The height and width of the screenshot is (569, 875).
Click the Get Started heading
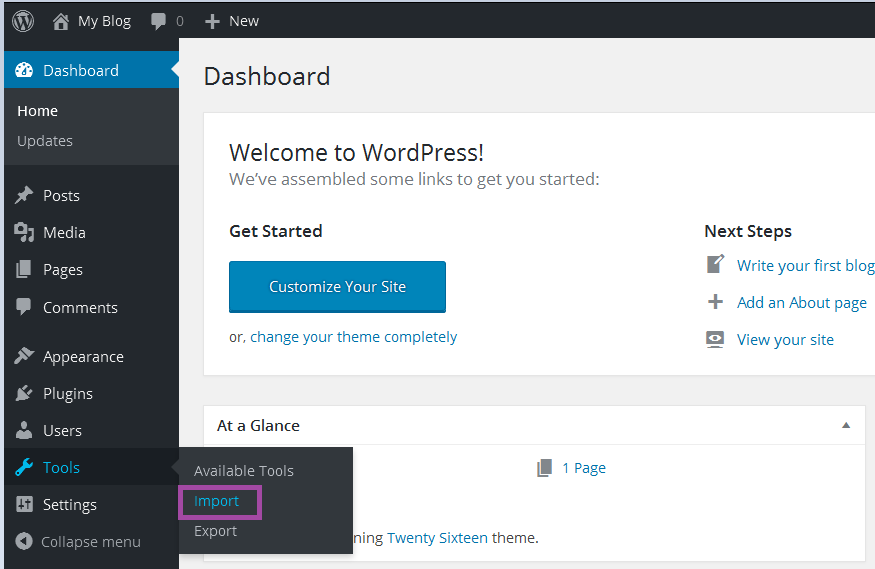click(276, 231)
